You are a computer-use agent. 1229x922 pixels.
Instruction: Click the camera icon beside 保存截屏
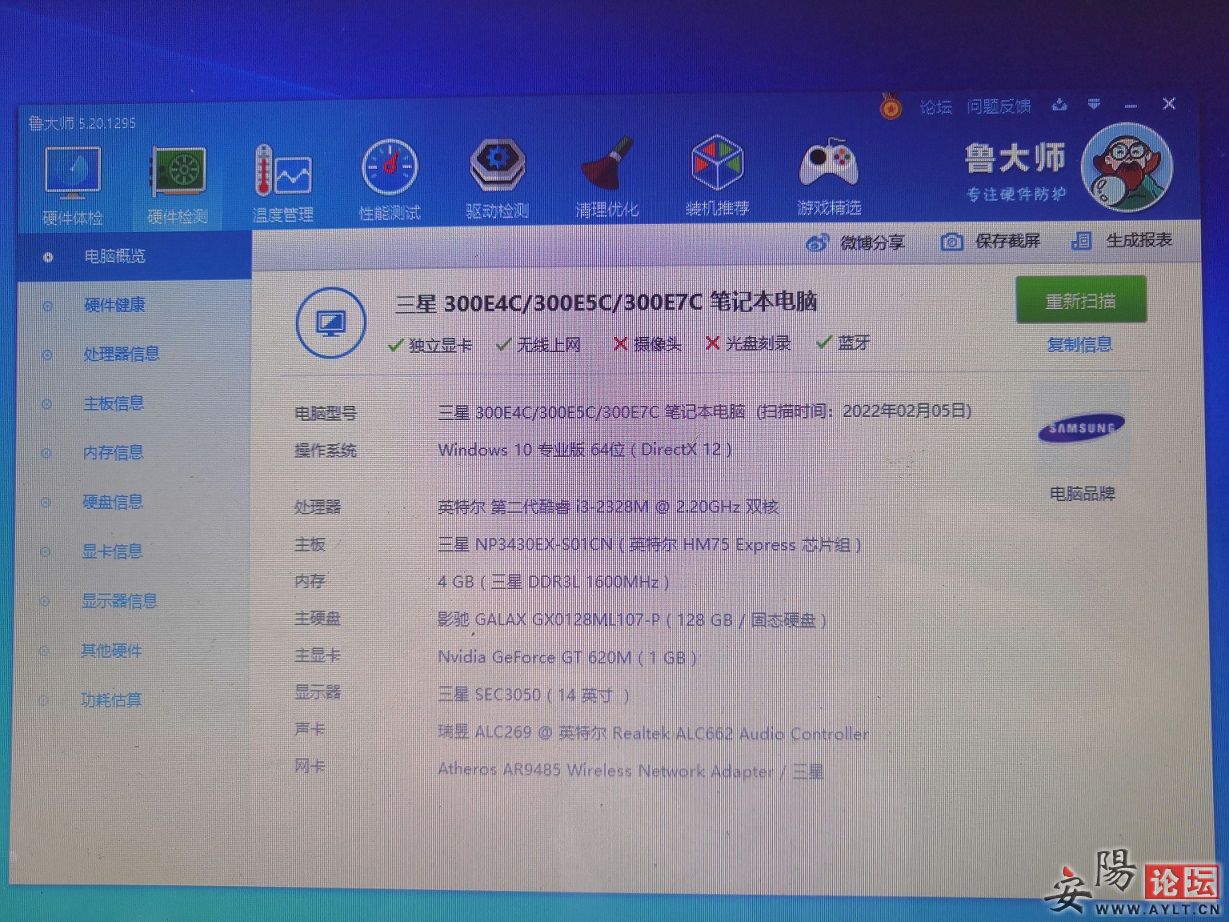[x=952, y=241]
